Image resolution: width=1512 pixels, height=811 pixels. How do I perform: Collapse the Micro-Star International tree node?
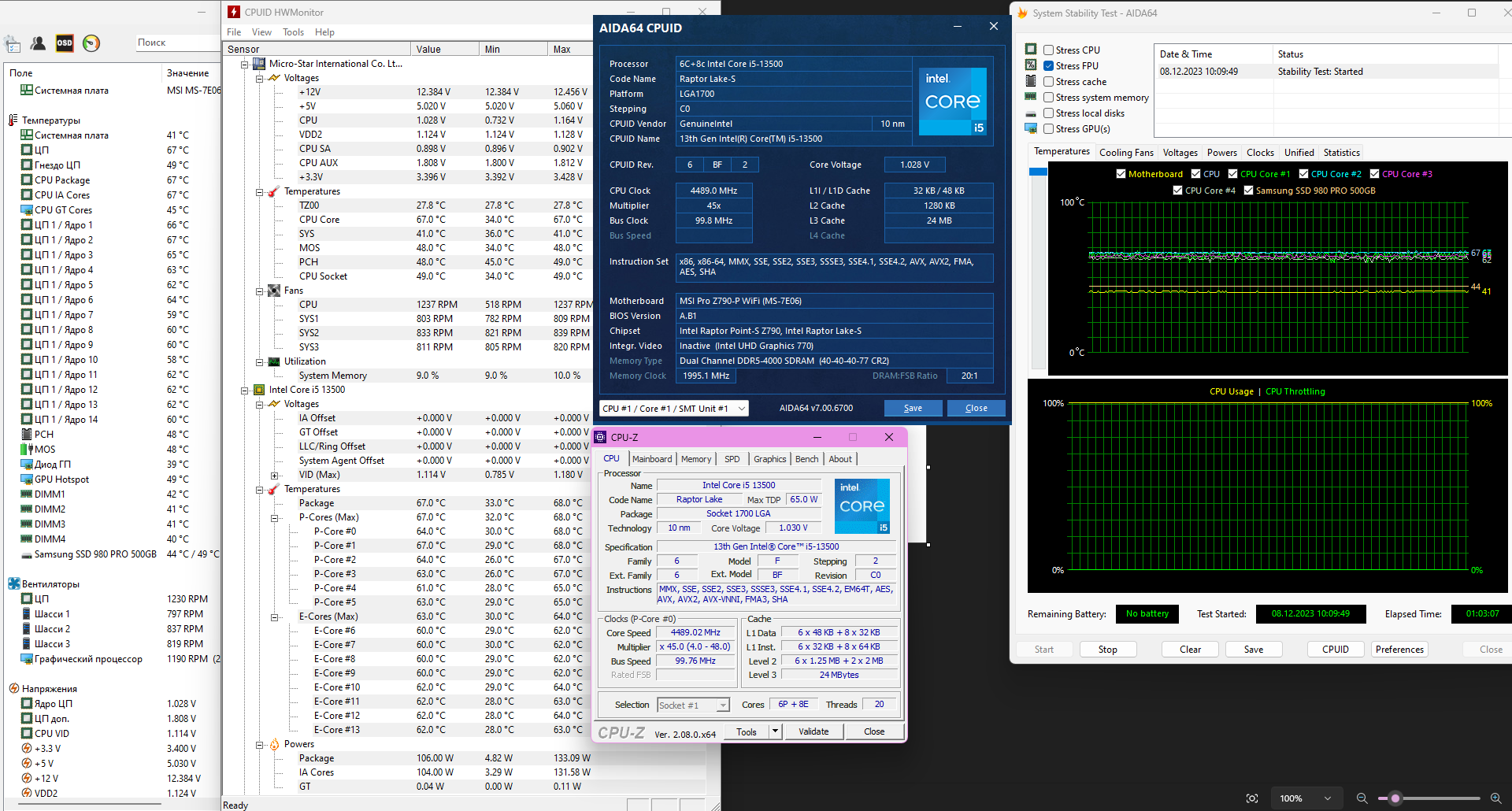[x=245, y=65]
